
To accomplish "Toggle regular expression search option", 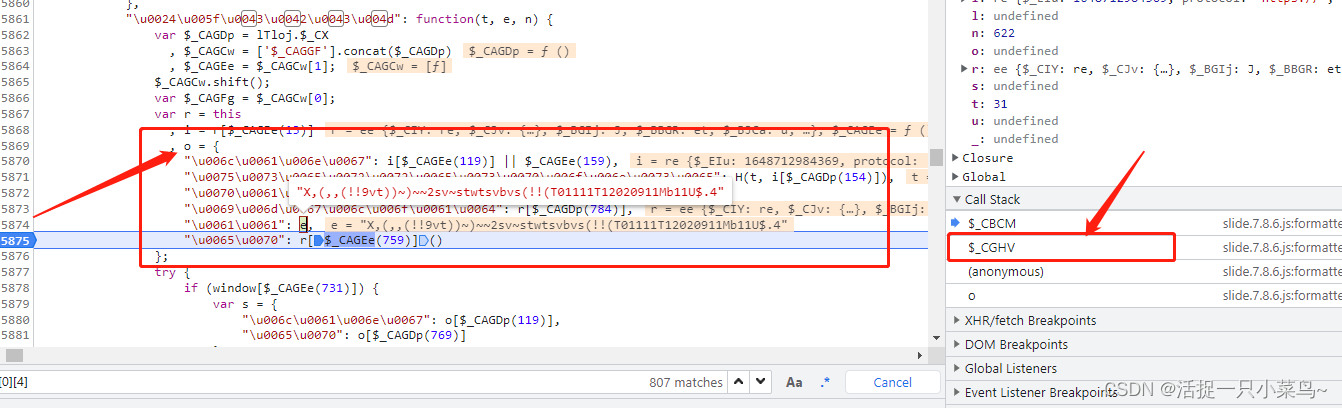I will coord(825,382).
